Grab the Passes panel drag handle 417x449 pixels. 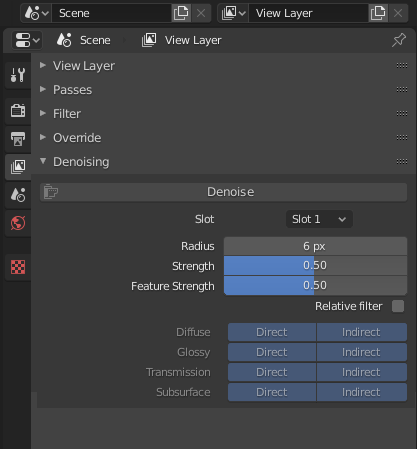[402, 90]
